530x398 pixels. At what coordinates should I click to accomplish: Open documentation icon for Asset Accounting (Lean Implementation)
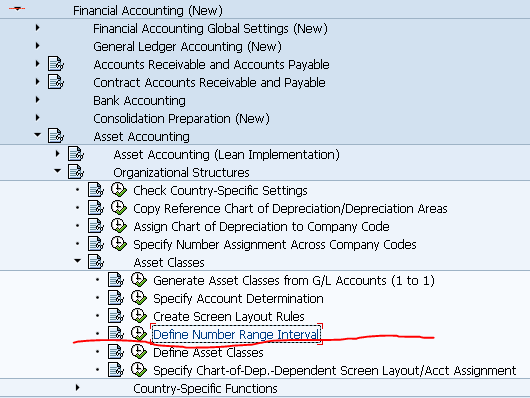pos(76,154)
